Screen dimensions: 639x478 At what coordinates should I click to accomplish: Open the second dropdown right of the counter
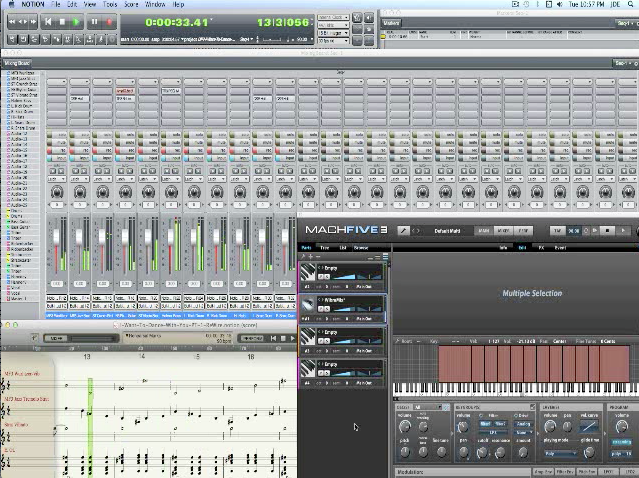tap(333, 25)
